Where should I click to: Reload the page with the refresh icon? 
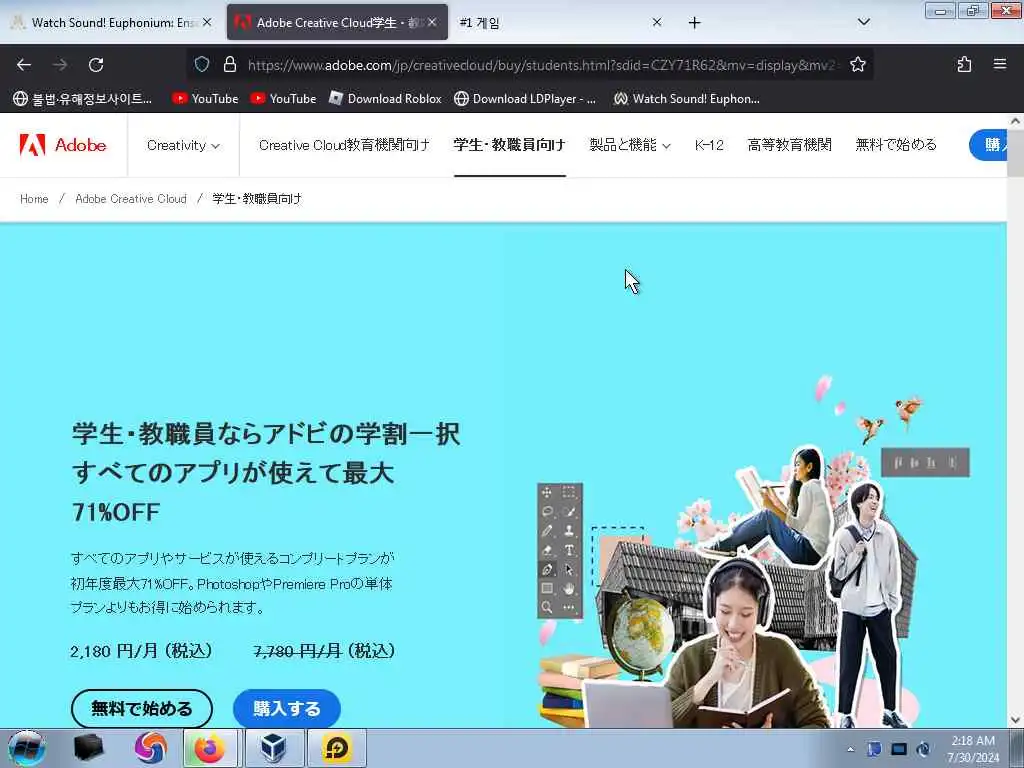click(x=96, y=65)
